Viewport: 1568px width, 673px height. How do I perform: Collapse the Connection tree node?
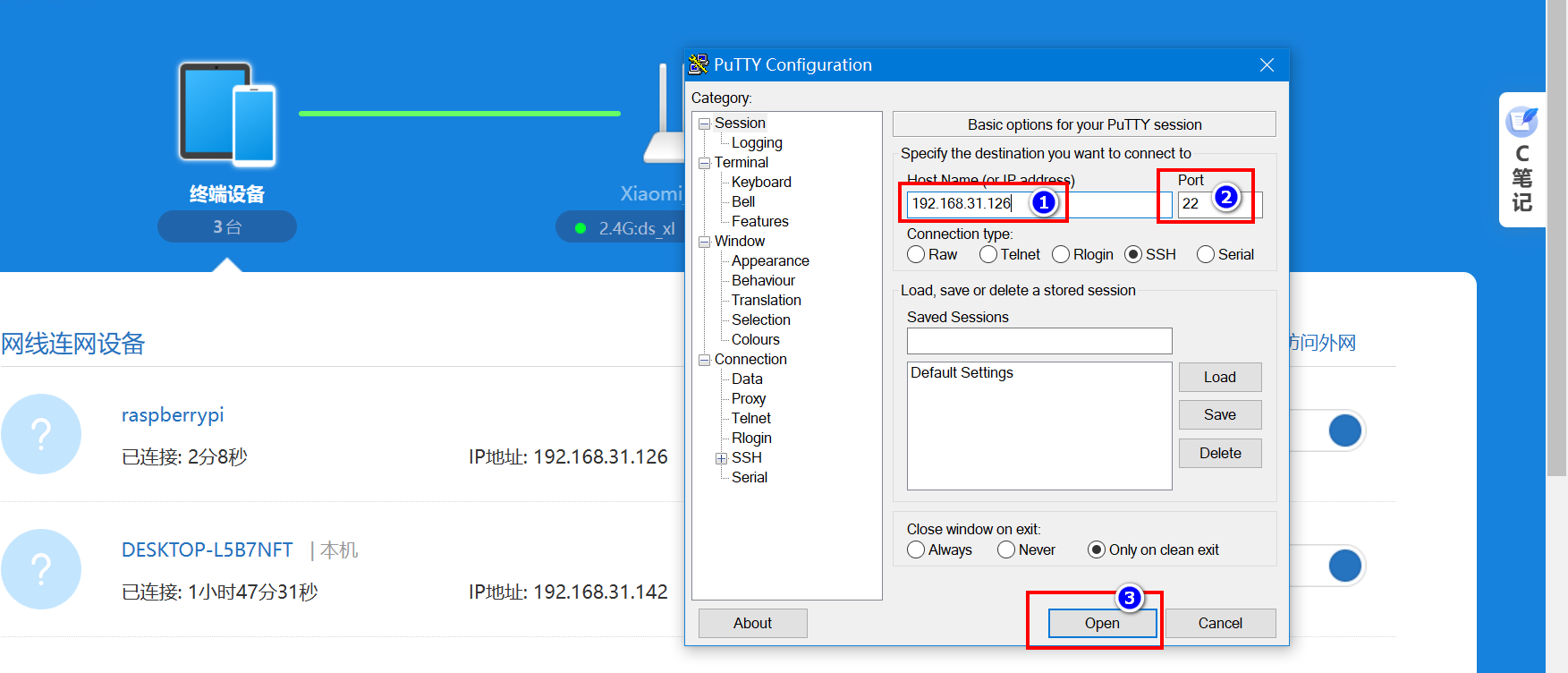(705, 360)
